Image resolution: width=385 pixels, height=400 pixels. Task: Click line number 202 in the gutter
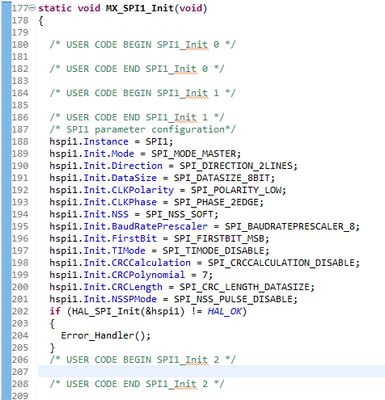coord(20,311)
